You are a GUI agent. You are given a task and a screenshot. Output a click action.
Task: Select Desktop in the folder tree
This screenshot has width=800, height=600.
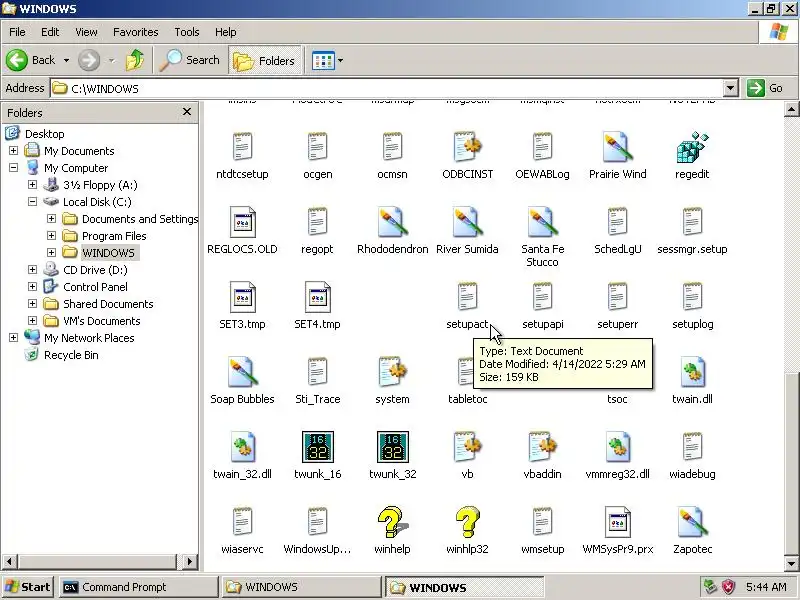click(44, 134)
